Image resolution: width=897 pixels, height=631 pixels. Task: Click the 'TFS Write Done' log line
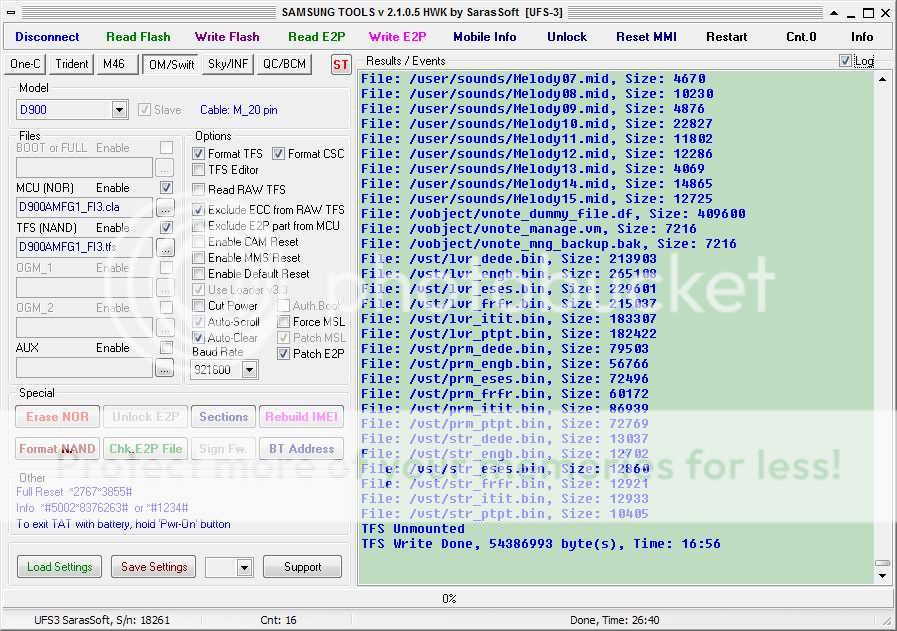[541, 543]
